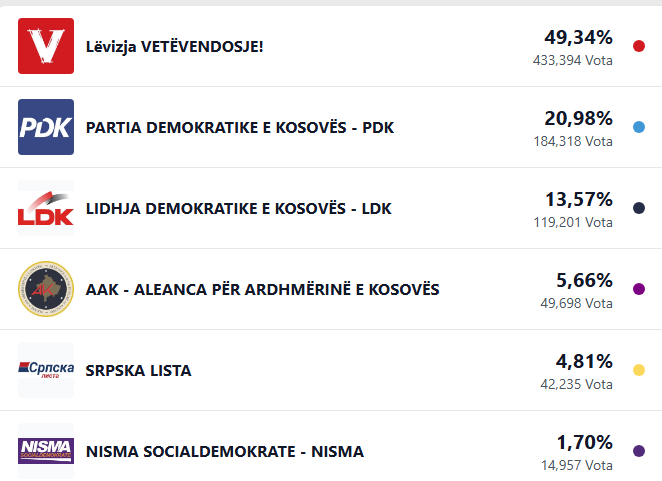
Task: Select Lidhja Demokratike e Kosovës - LDK
Action: click(x=239, y=208)
